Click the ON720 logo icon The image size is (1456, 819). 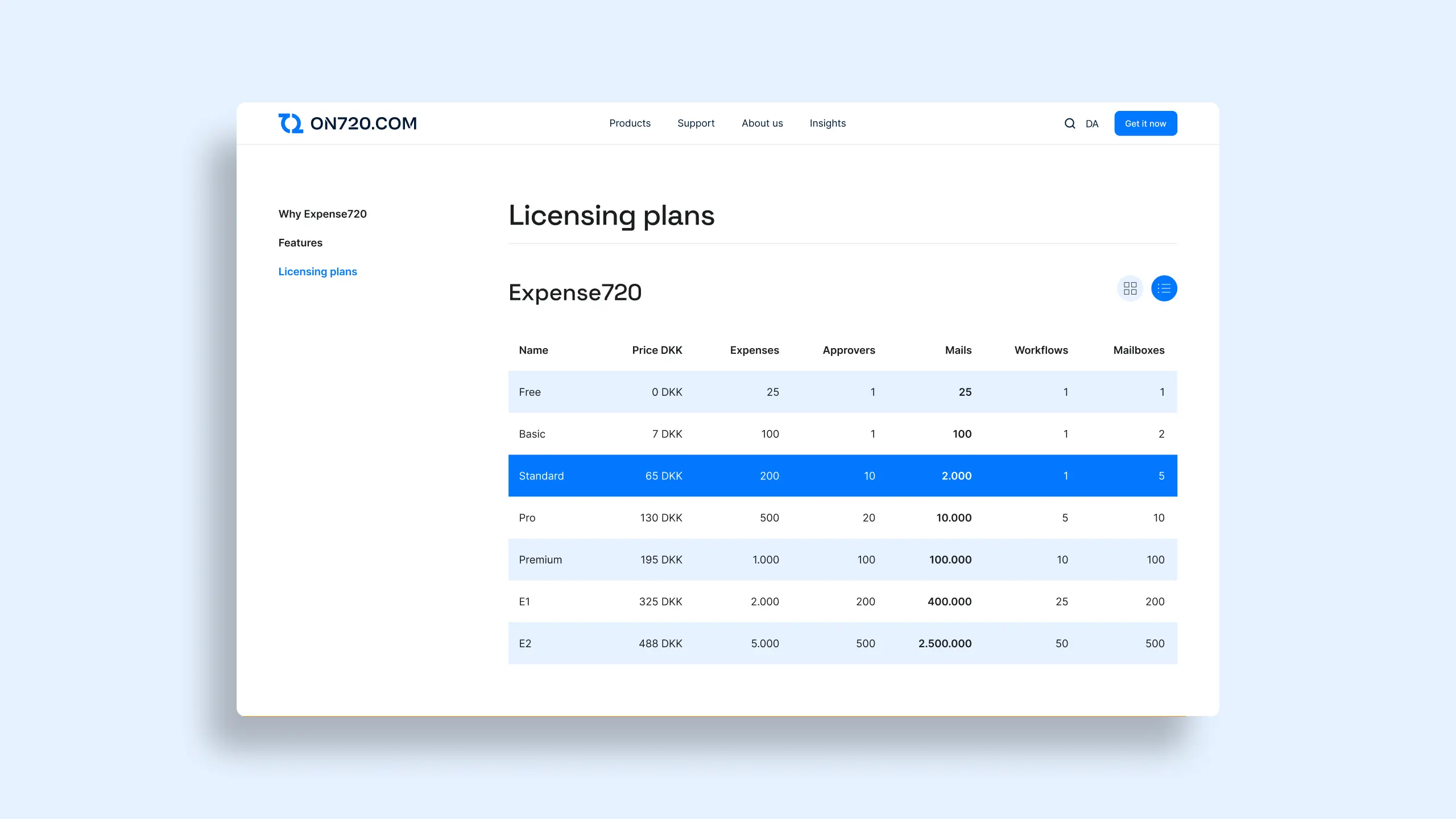coord(291,123)
